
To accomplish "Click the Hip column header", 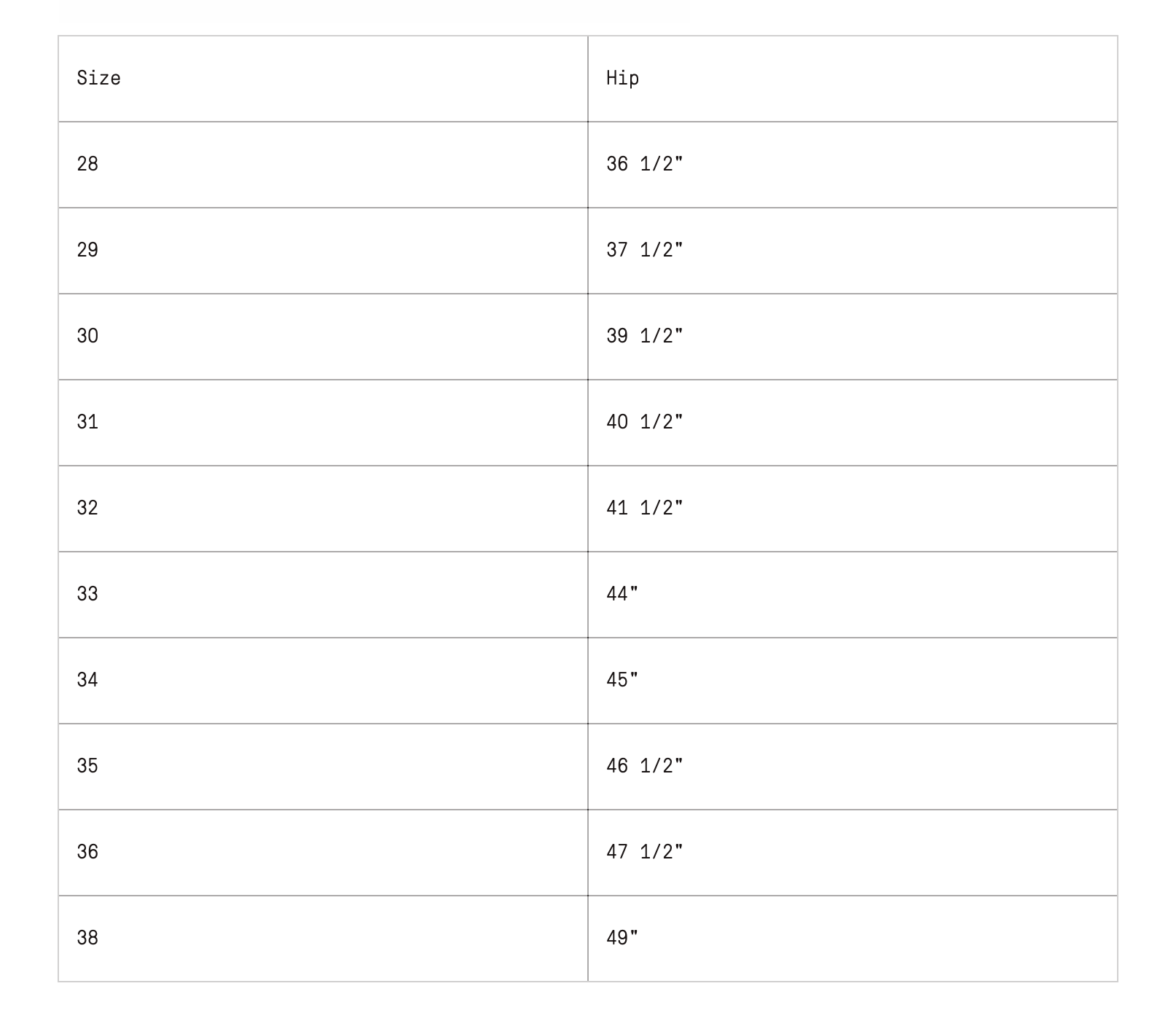I will coord(622,78).
